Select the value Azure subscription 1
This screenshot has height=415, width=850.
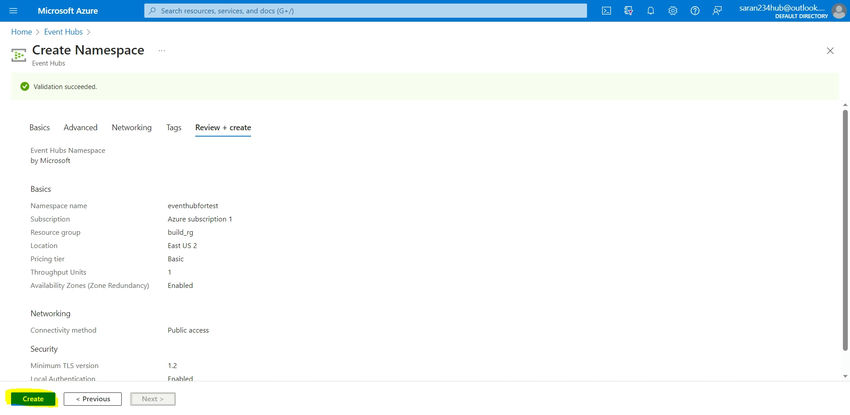click(199, 219)
